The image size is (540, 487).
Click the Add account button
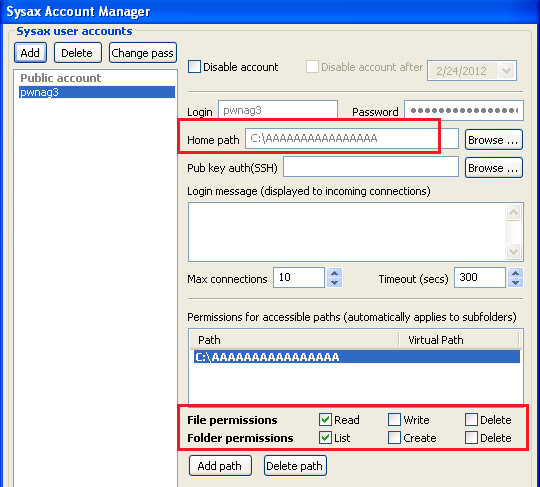[30, 53]
